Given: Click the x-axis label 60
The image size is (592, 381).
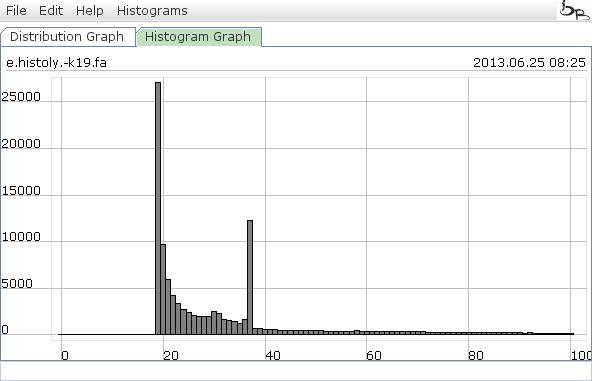Looking at the screenshot, I should pyautogui.click(x=374, y=355).
